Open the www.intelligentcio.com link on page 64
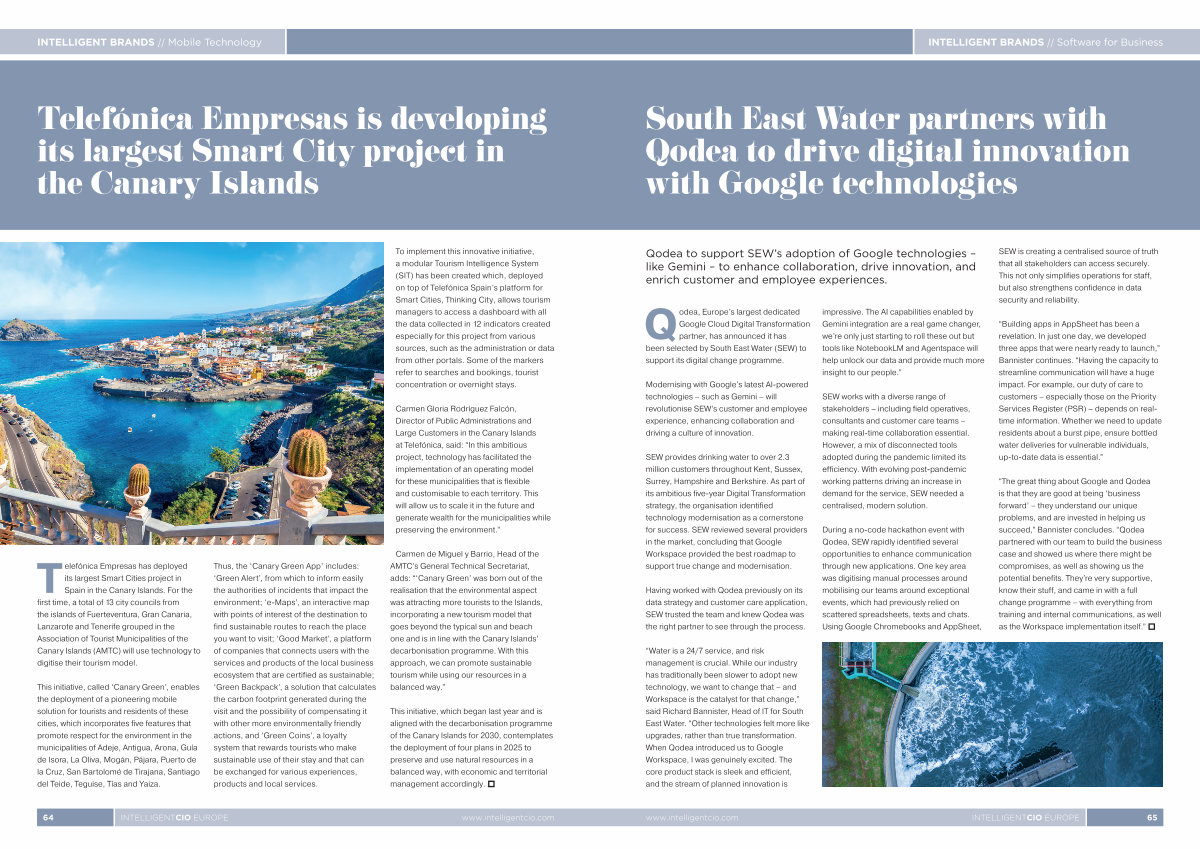Image resolution: width=1200 pixels, height=849 pixels. coord(508,818)
